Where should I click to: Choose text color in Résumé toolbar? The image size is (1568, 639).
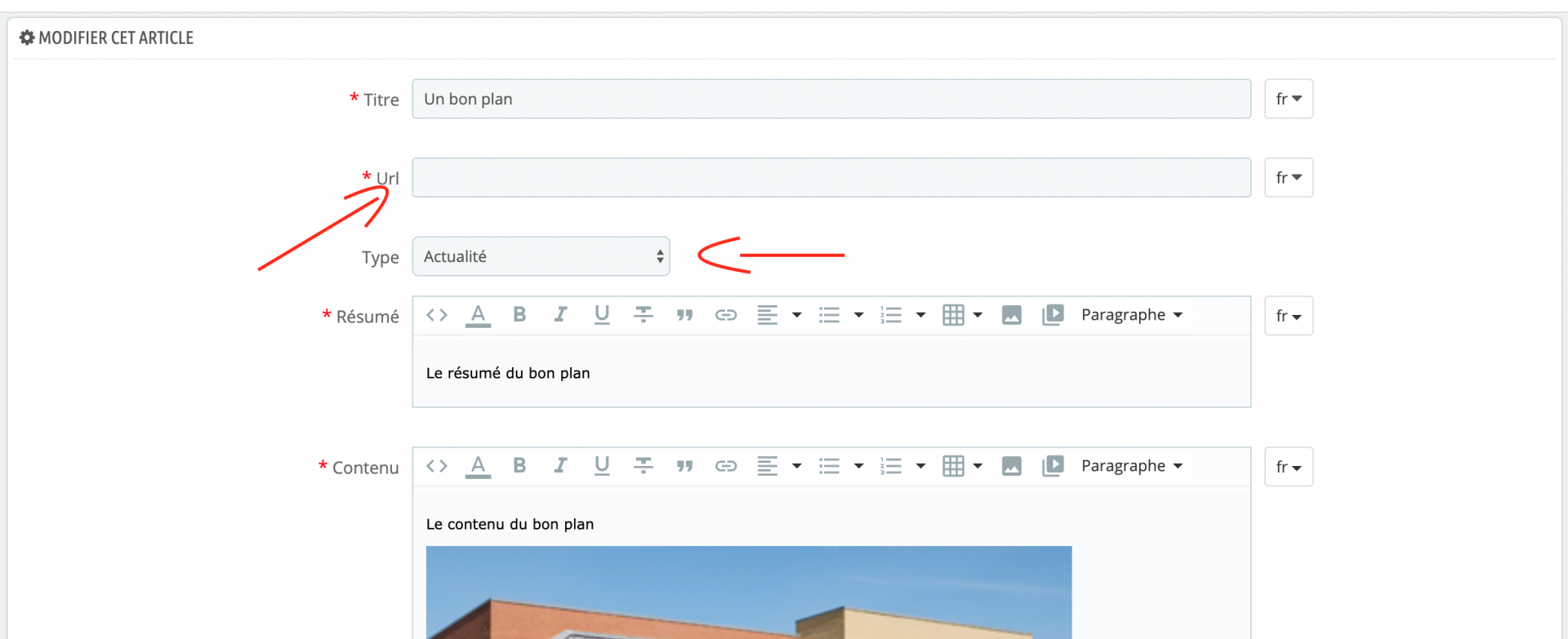click(478, 315)
